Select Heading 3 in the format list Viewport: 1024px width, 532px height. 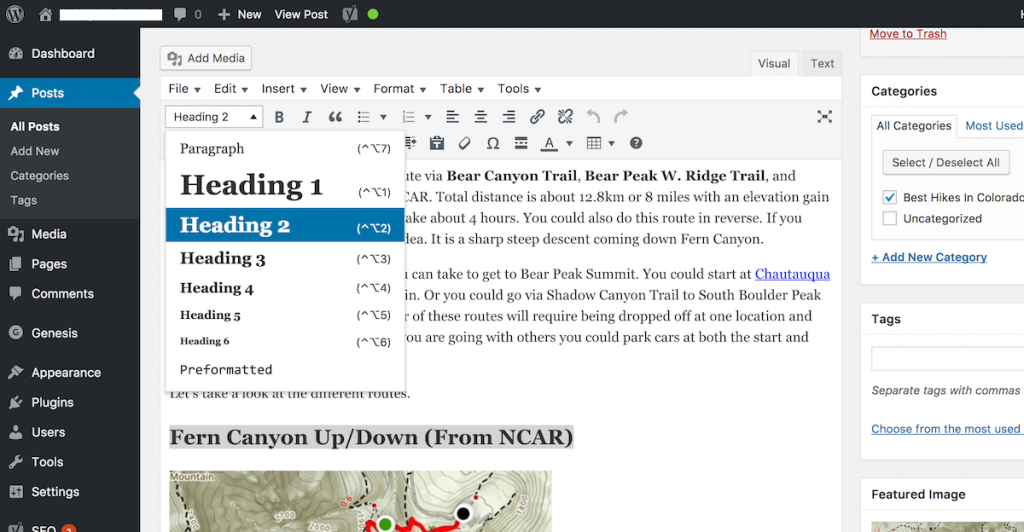click(285, 258)
